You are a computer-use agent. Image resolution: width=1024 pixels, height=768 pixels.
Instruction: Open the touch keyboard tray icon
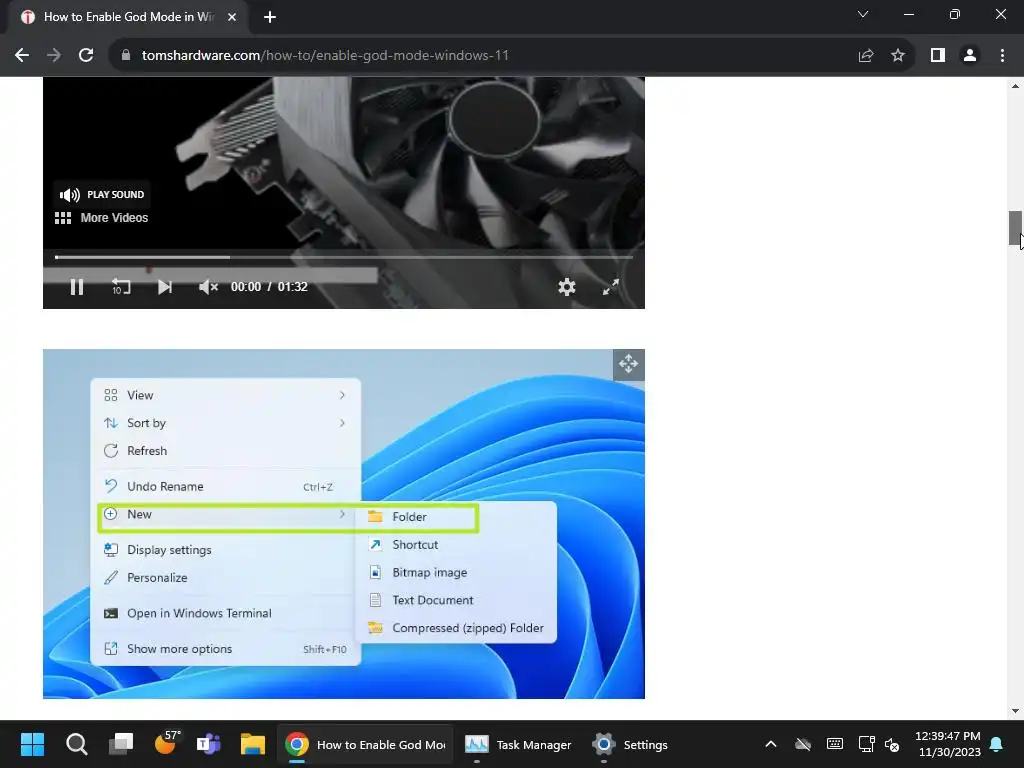(835, 744)
